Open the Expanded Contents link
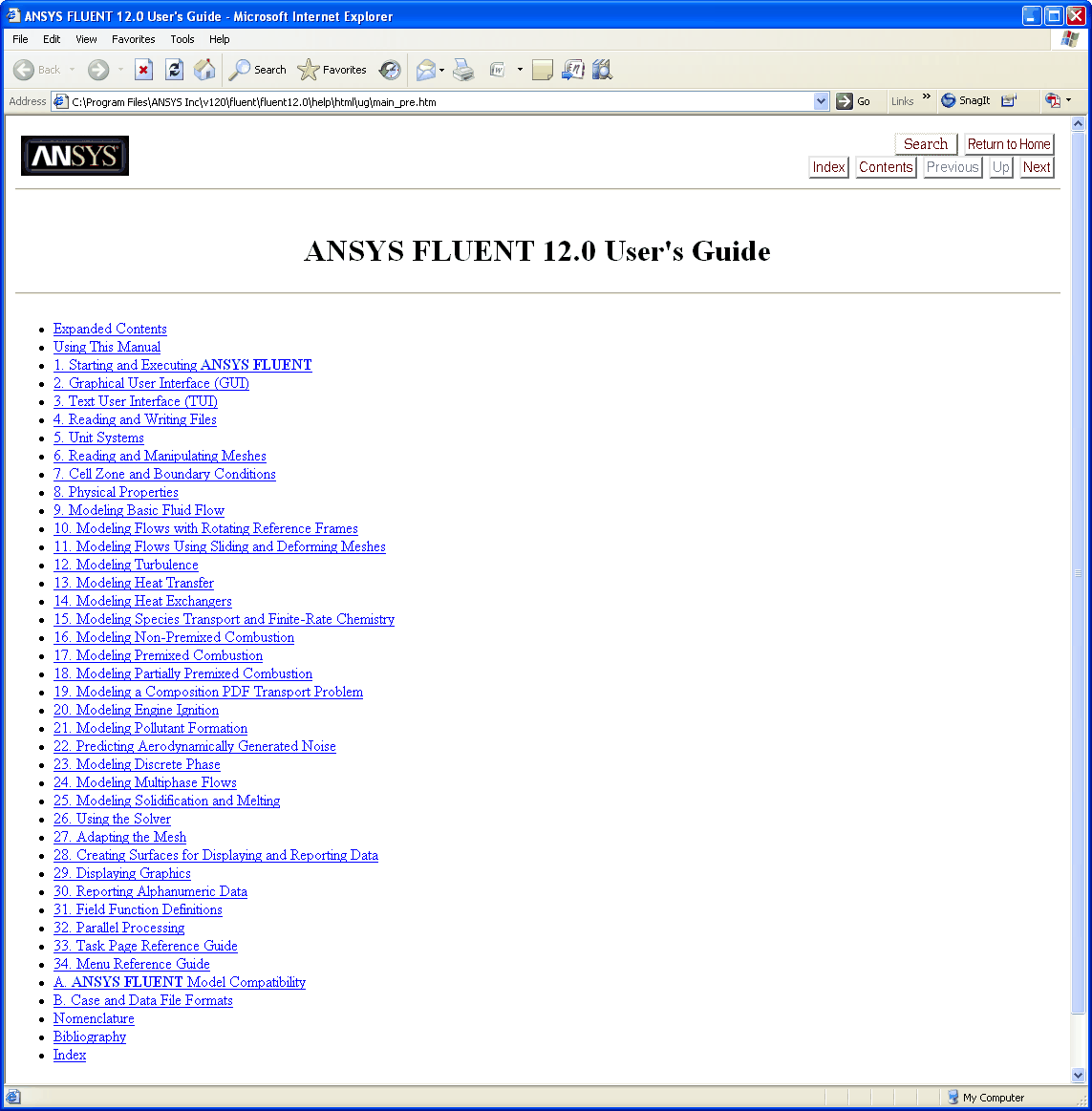Screen dimensions: 1092x1111 (110, 329)
